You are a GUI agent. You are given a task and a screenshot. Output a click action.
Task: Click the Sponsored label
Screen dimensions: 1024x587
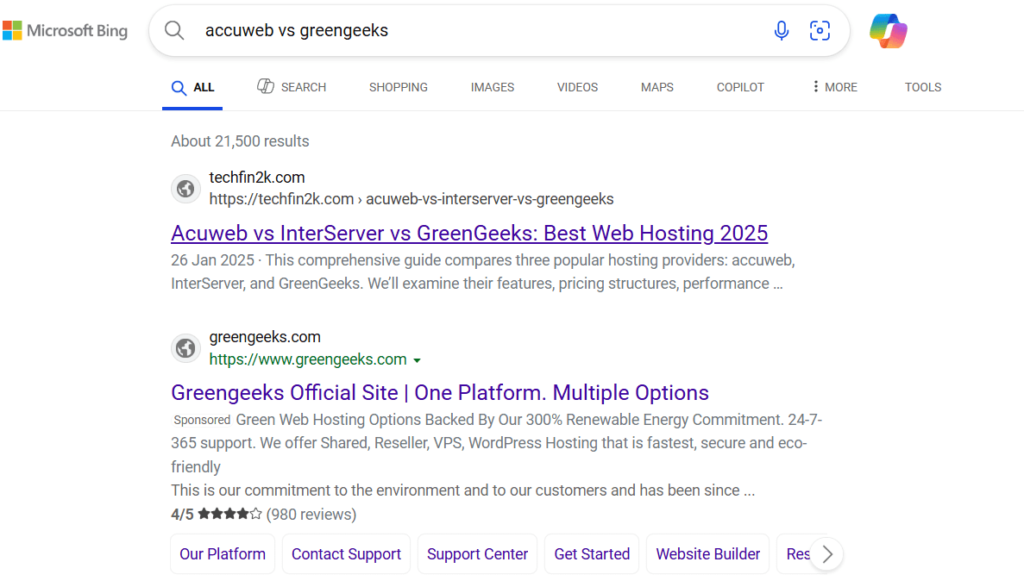click(202, 420)
